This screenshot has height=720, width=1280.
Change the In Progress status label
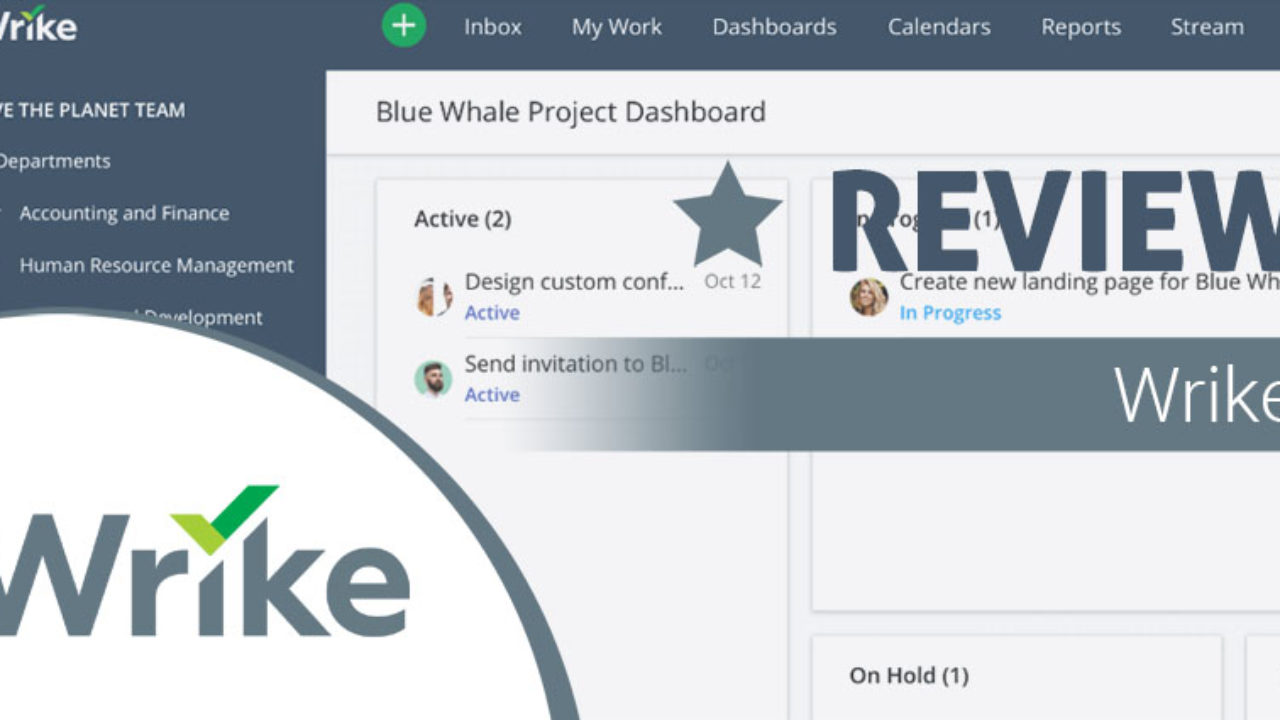[950, 313]
